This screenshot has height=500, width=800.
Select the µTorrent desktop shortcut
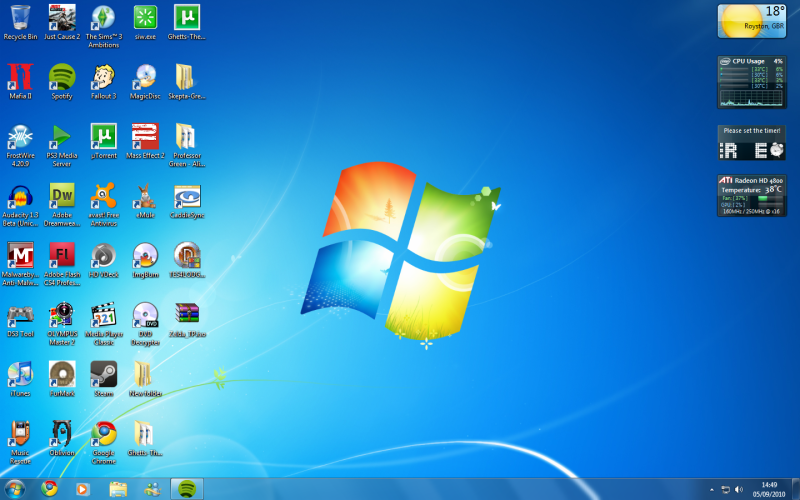[x=104, y=141]
